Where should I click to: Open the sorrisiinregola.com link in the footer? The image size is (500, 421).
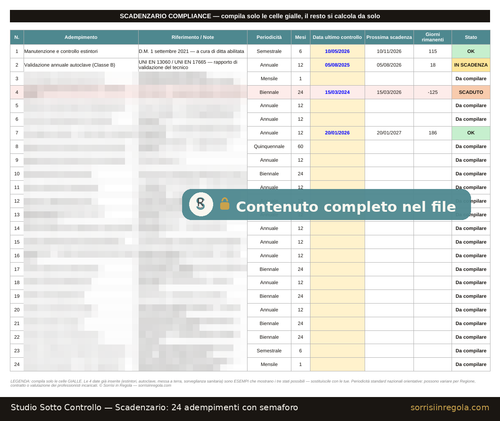coord(450,407)
